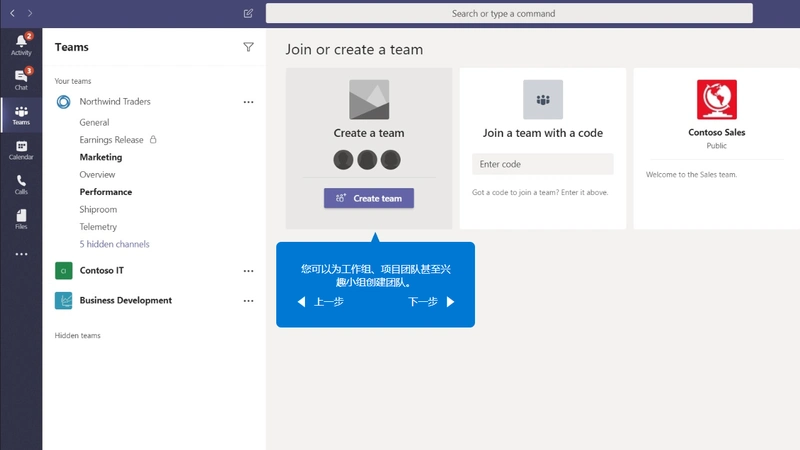
Task: Open the Files section
Action: pos(21,219)
